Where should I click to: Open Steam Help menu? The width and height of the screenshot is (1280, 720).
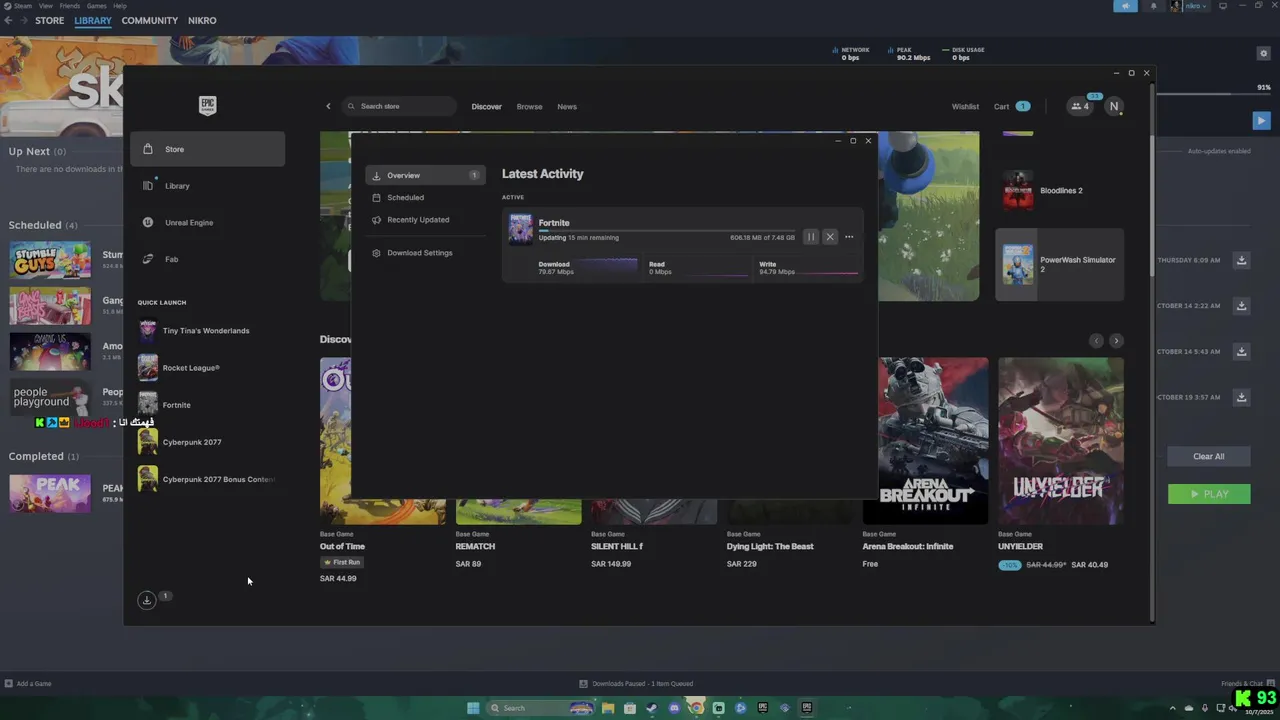120,6
